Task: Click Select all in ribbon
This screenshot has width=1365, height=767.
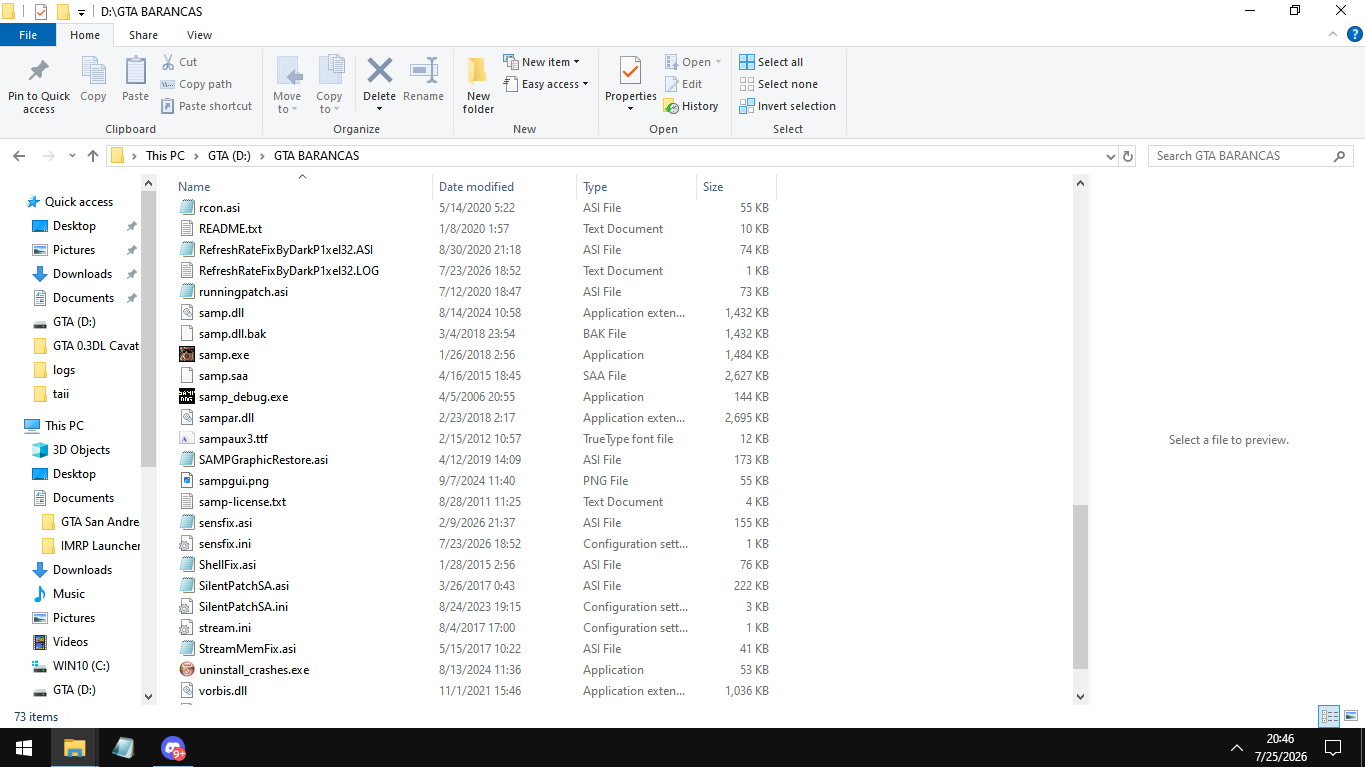Action: pyautogui.click(x=771, y=62)
